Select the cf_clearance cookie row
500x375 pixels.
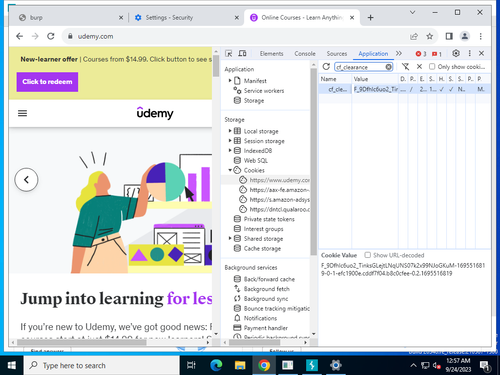tap(404, 89)
